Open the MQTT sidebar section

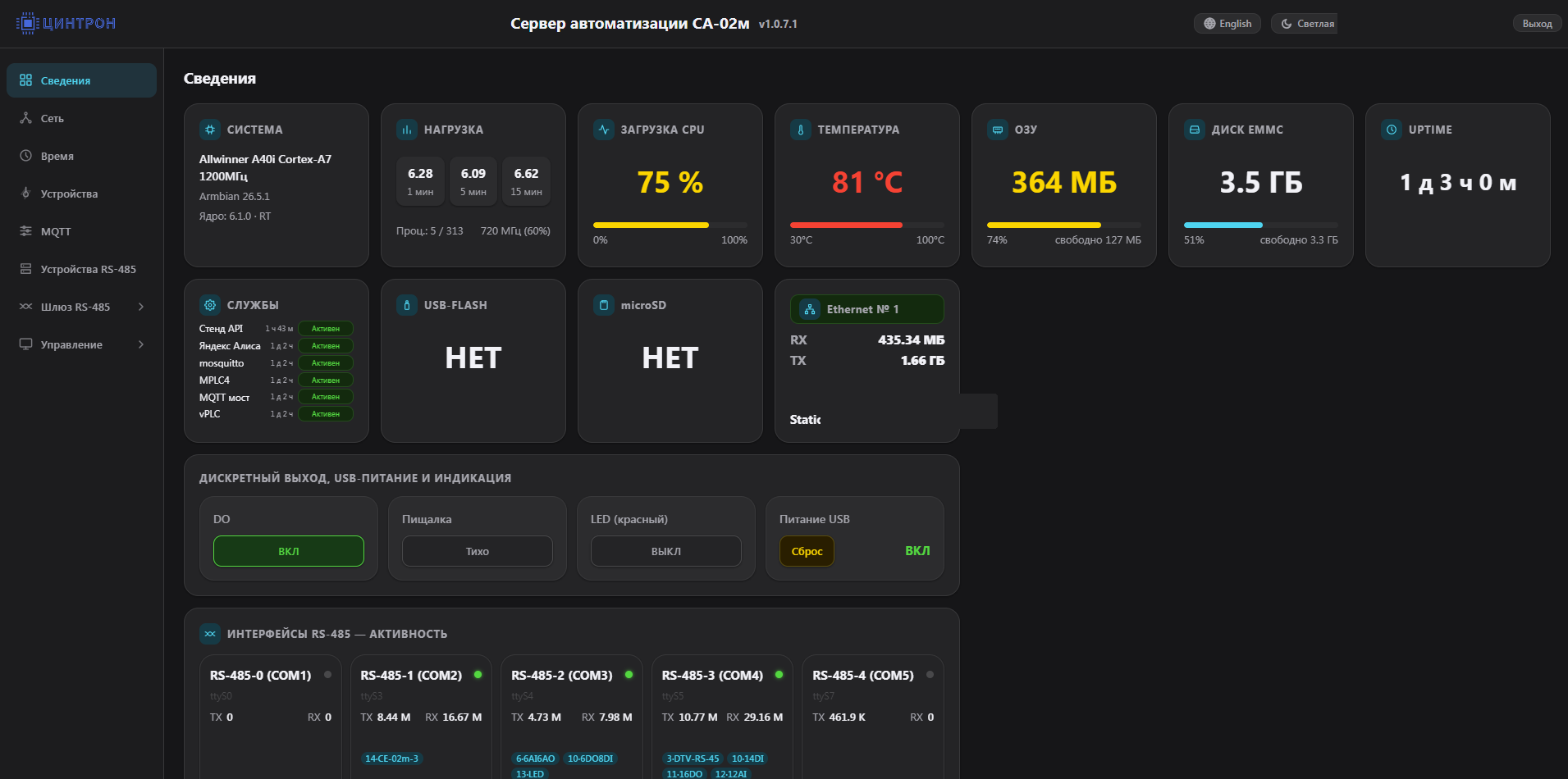coord(81,231)
